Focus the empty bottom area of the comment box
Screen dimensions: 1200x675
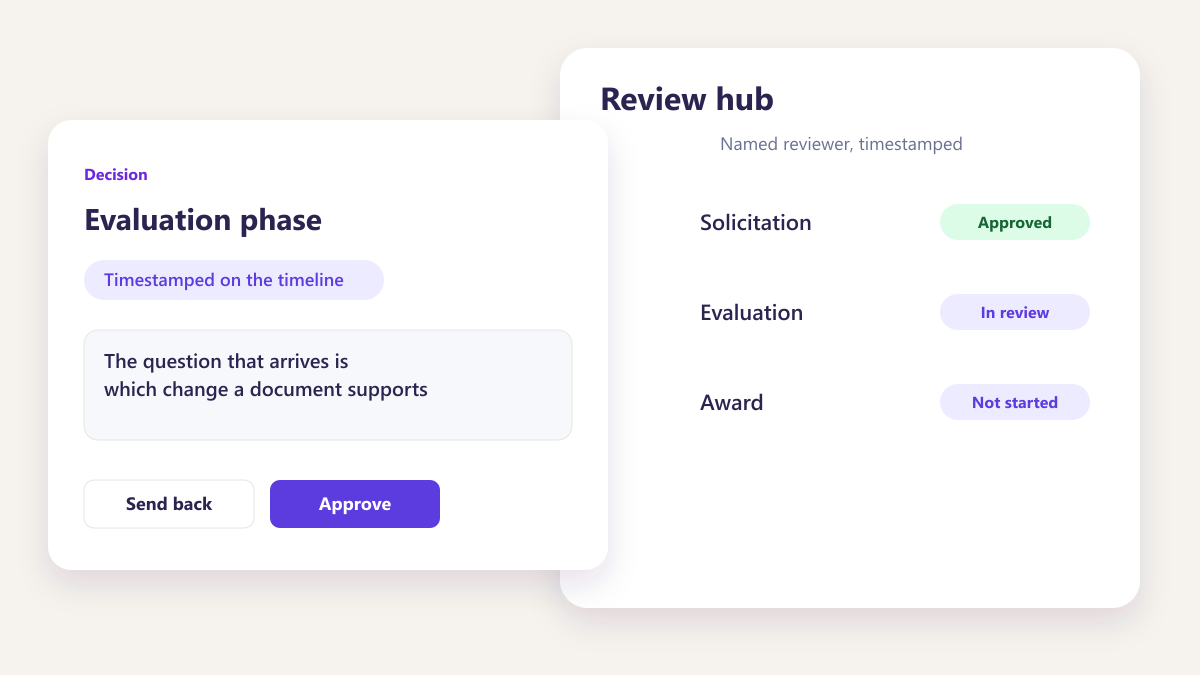point(328,420)
